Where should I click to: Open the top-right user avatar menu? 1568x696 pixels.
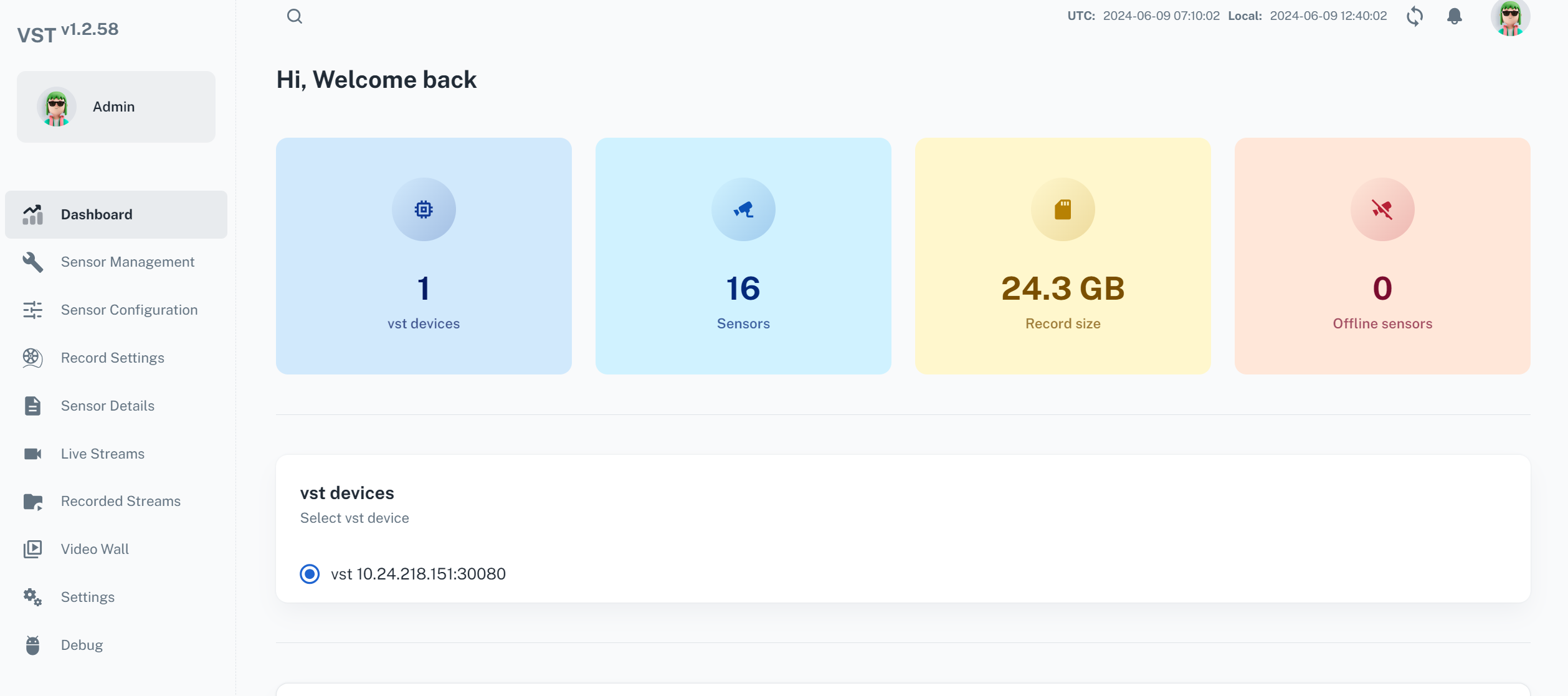click(1509, 17)
